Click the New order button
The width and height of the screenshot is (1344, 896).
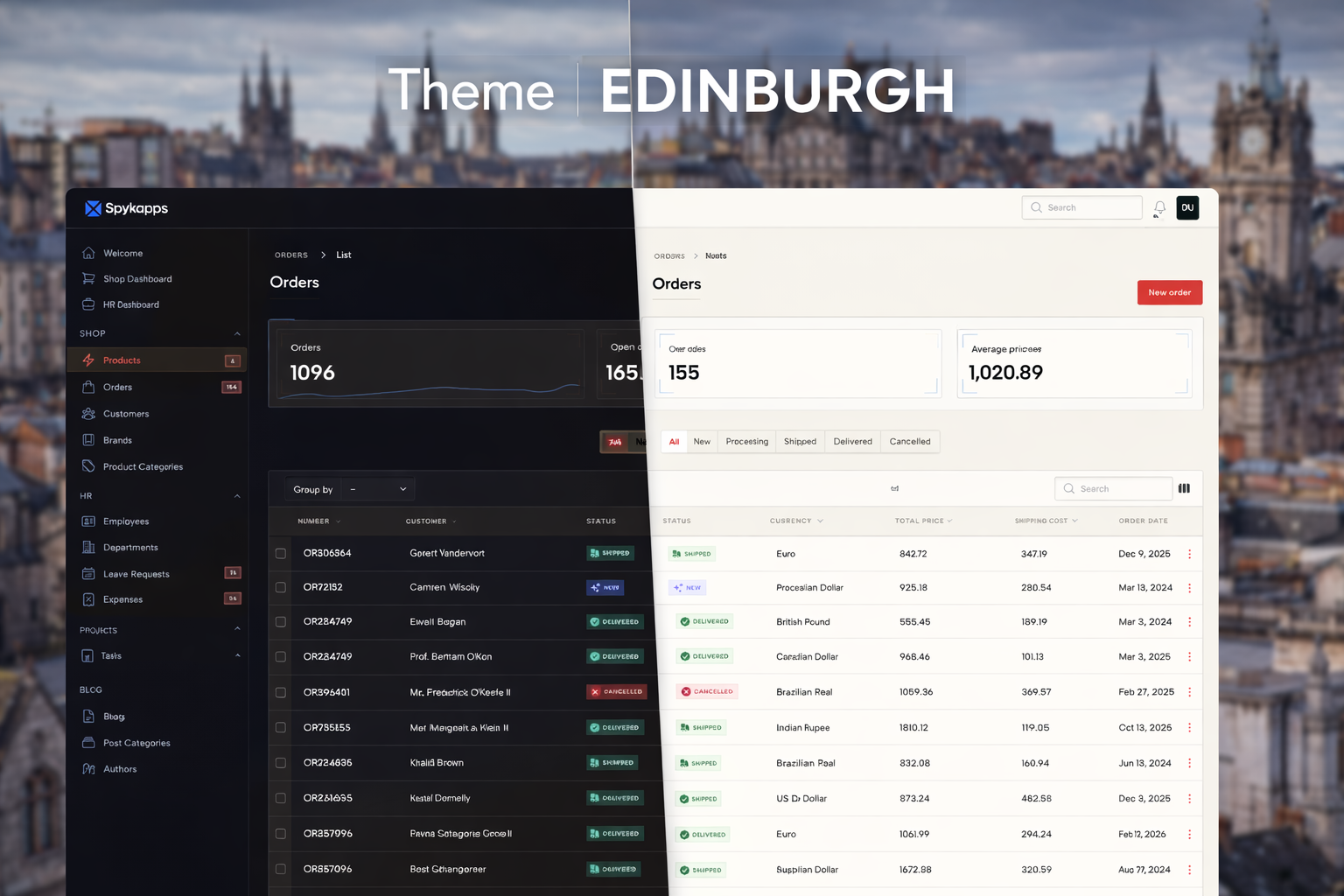point(1170,292)
